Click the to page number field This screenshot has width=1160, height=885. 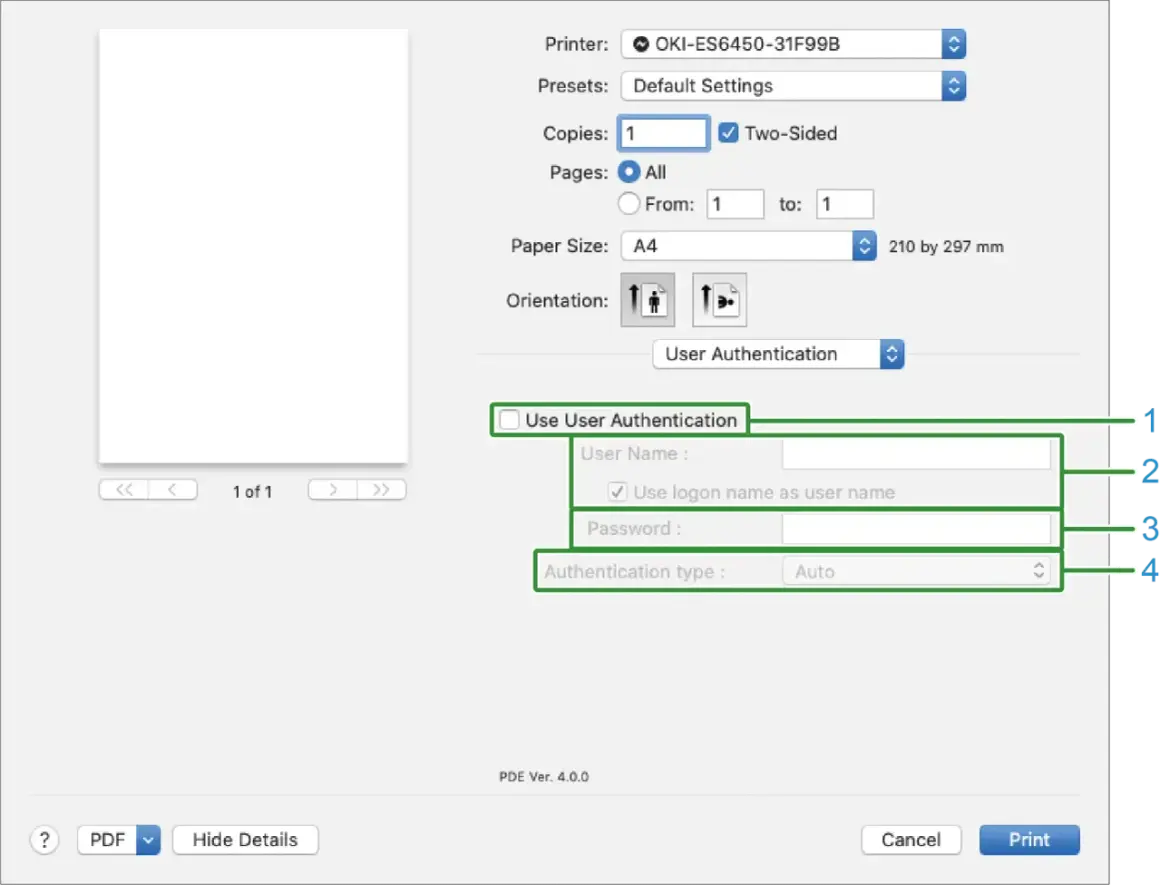coord(845,203)
